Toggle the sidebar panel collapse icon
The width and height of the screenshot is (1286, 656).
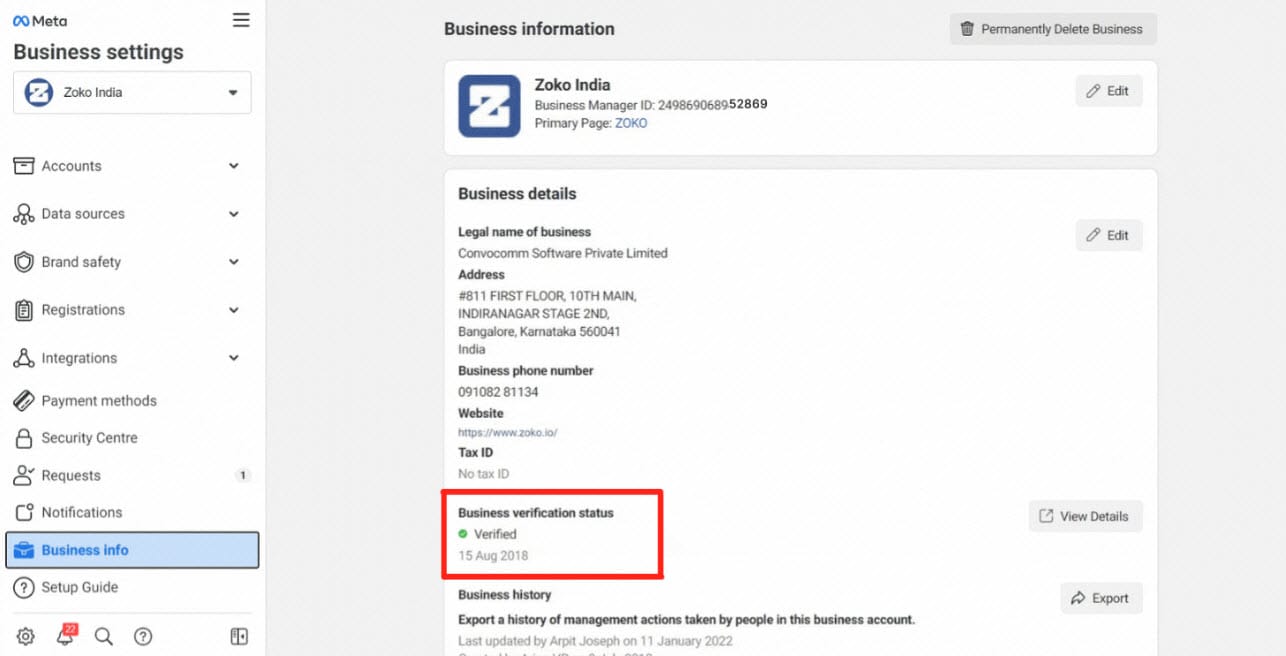239,637
